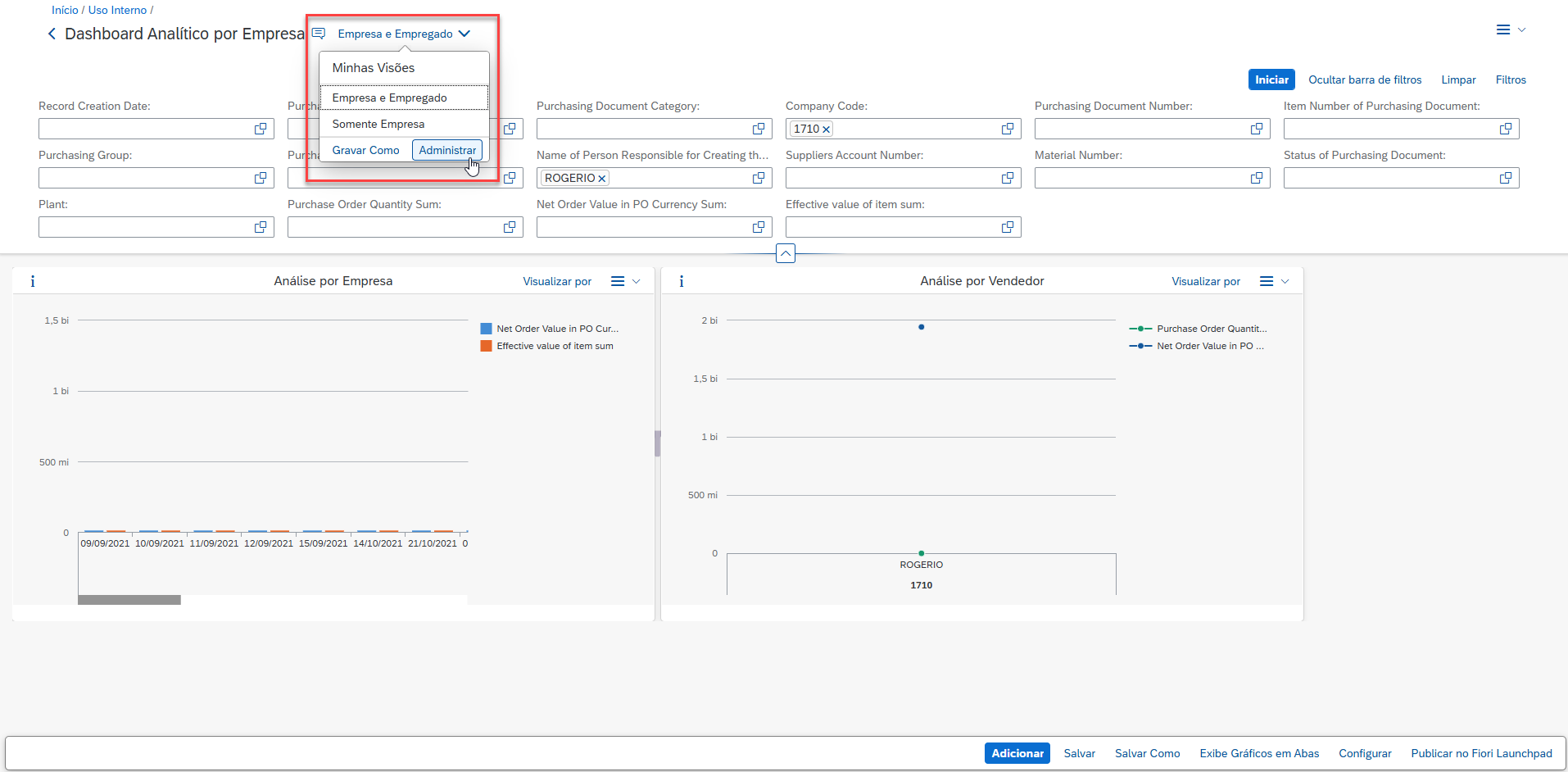This screenshot has height=772, width=1568.
Task: Select the Somente Empresa view
Action: click(378, 124)
